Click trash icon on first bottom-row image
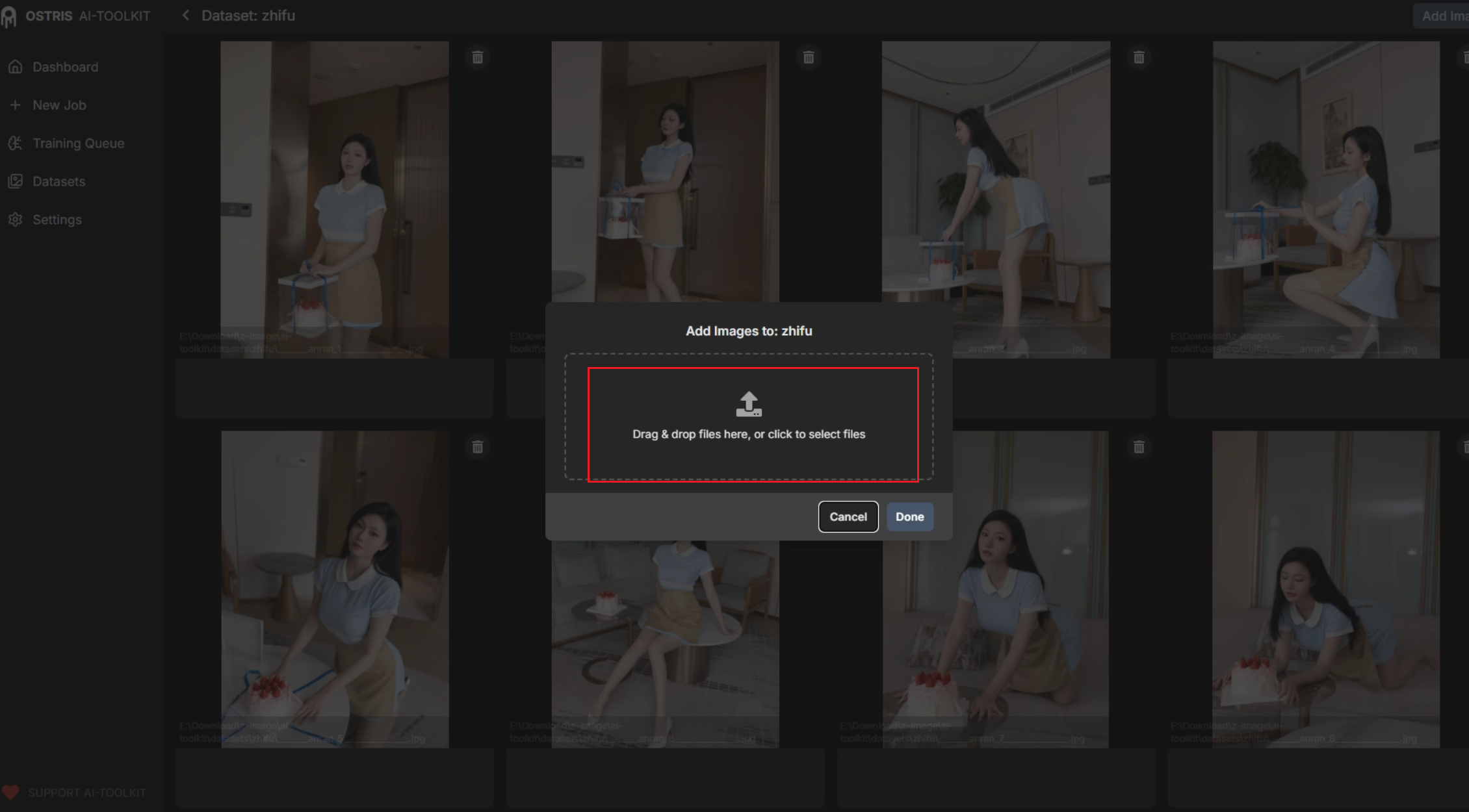Image resolution: width=1469 pixels, height=812 pixels. point(478,447)
